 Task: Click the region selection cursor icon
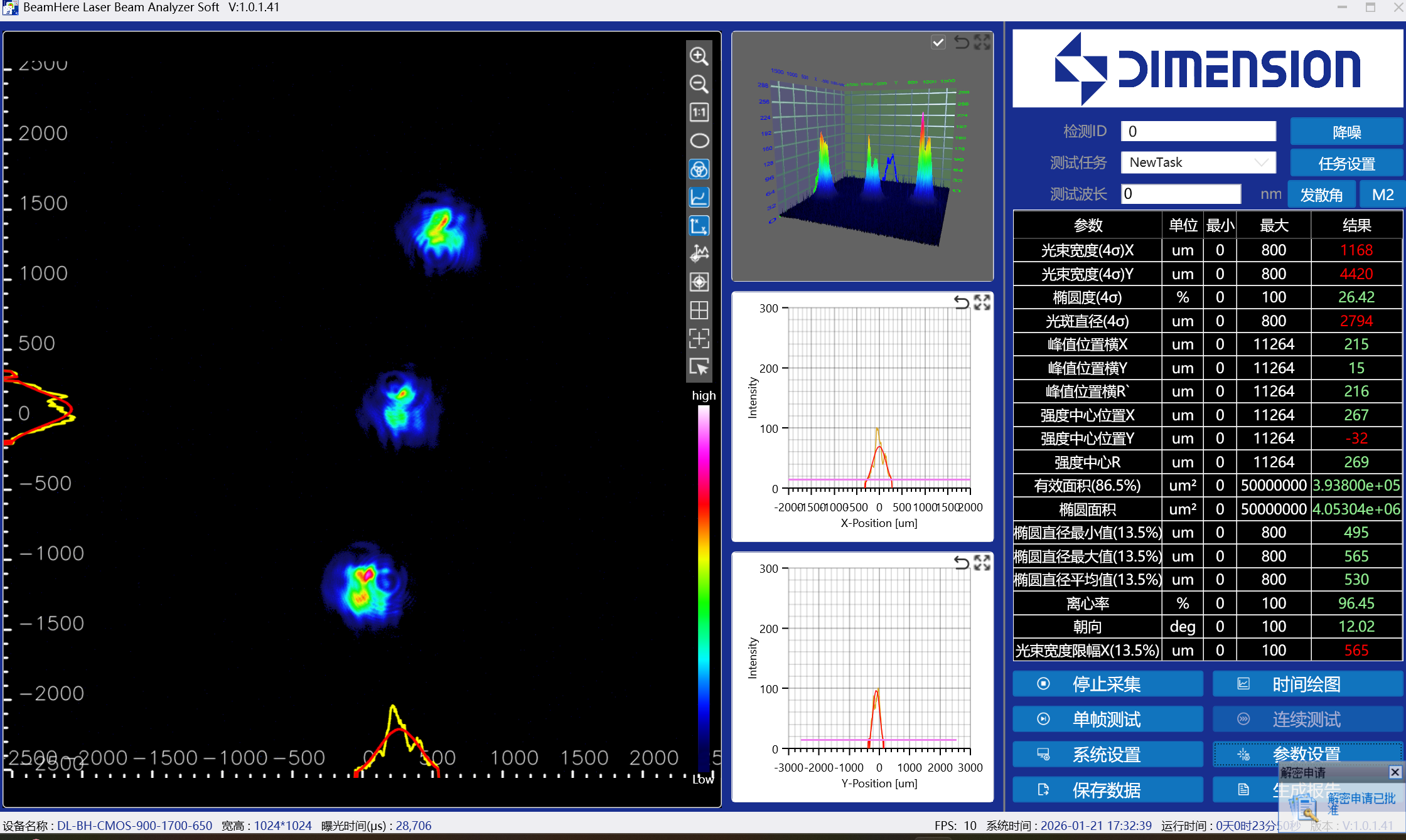pyautogui.click(x=699, y=366)
